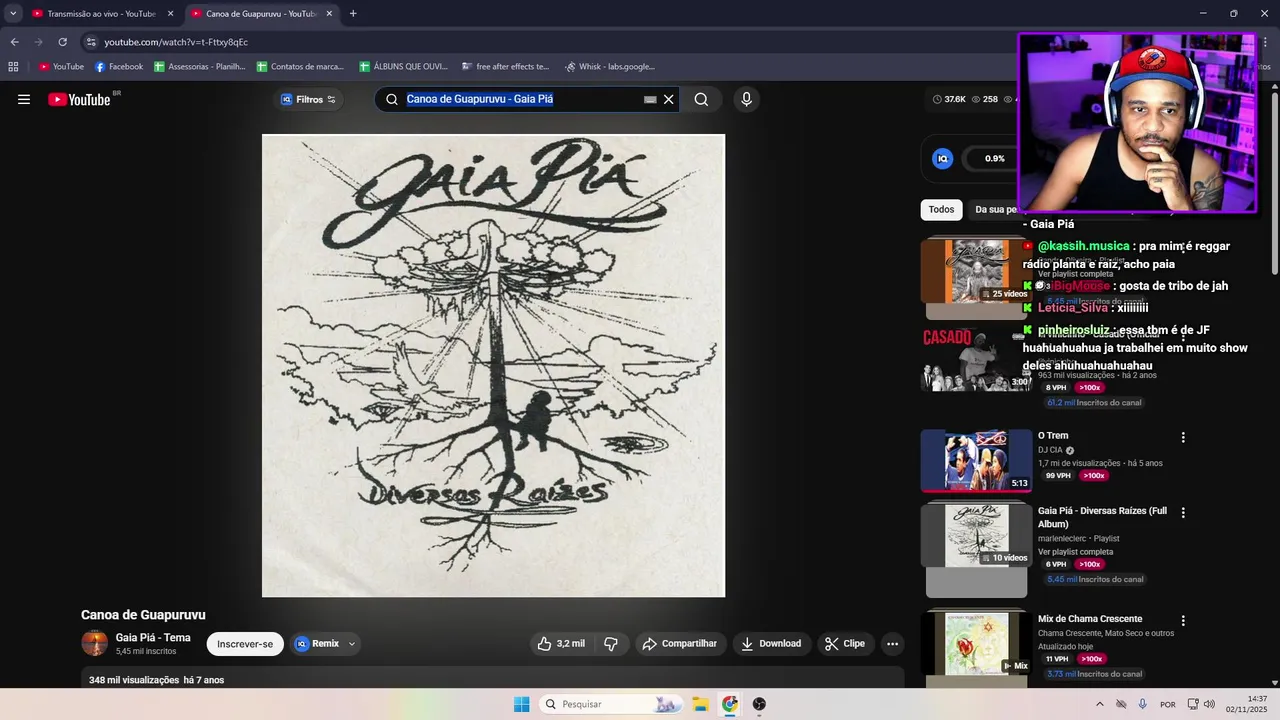Viewport: 1280px width, 720px height.
Task: Expand the Remix dropdown arrow
Action: tap(352, 644)
